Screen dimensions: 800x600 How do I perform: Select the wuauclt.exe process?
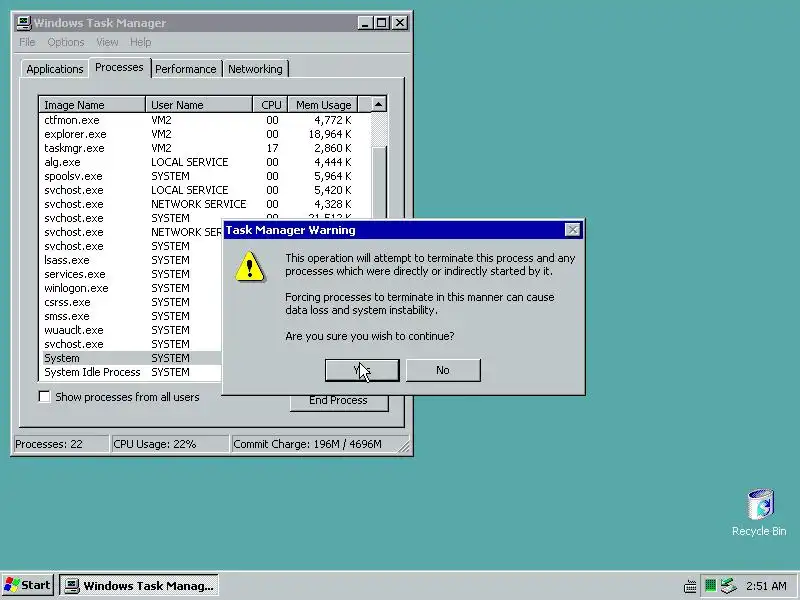tap(131, 330)
